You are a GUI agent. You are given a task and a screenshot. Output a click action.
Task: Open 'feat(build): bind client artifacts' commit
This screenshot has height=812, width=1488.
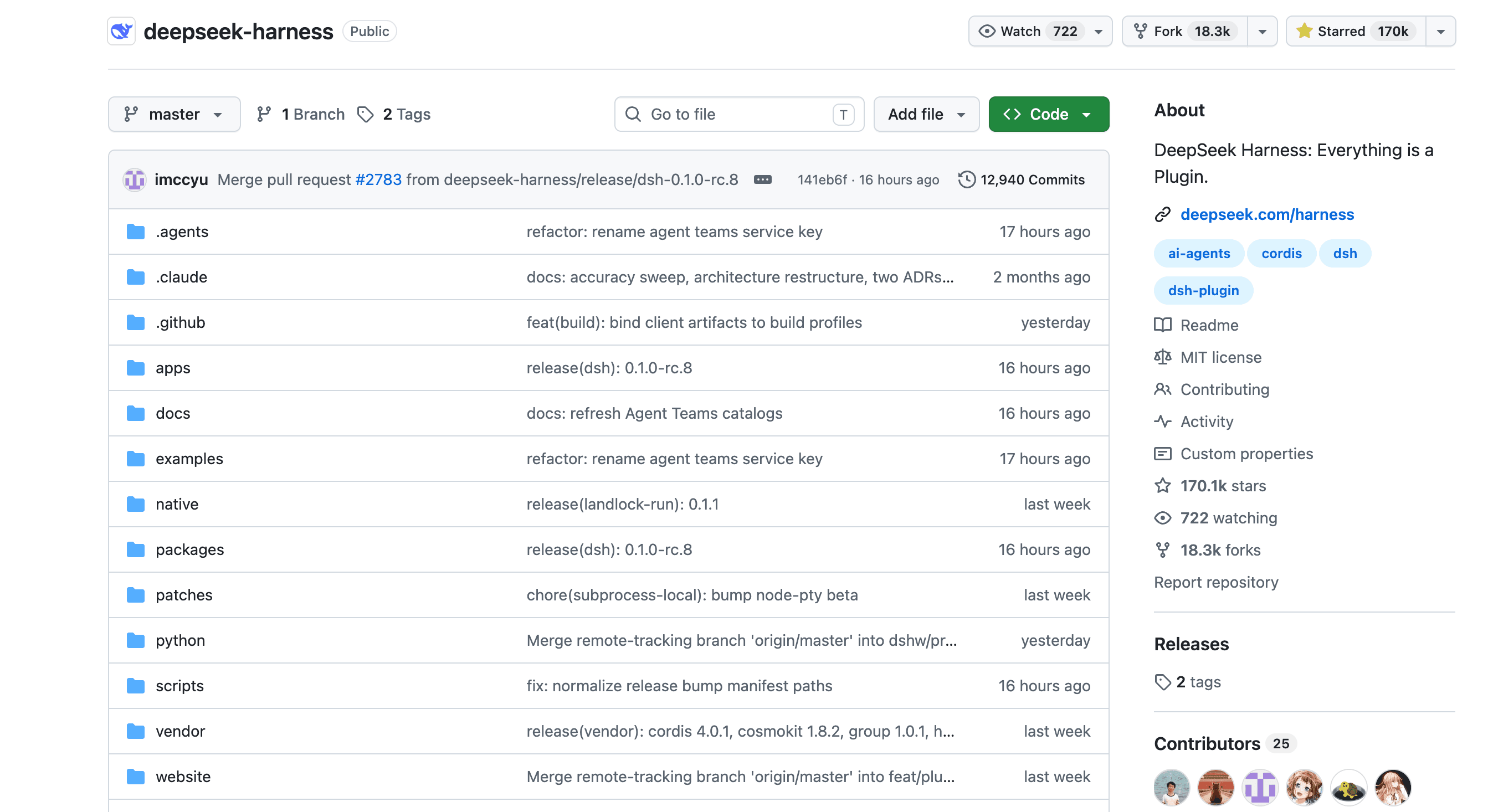click(x=694, y=322)
